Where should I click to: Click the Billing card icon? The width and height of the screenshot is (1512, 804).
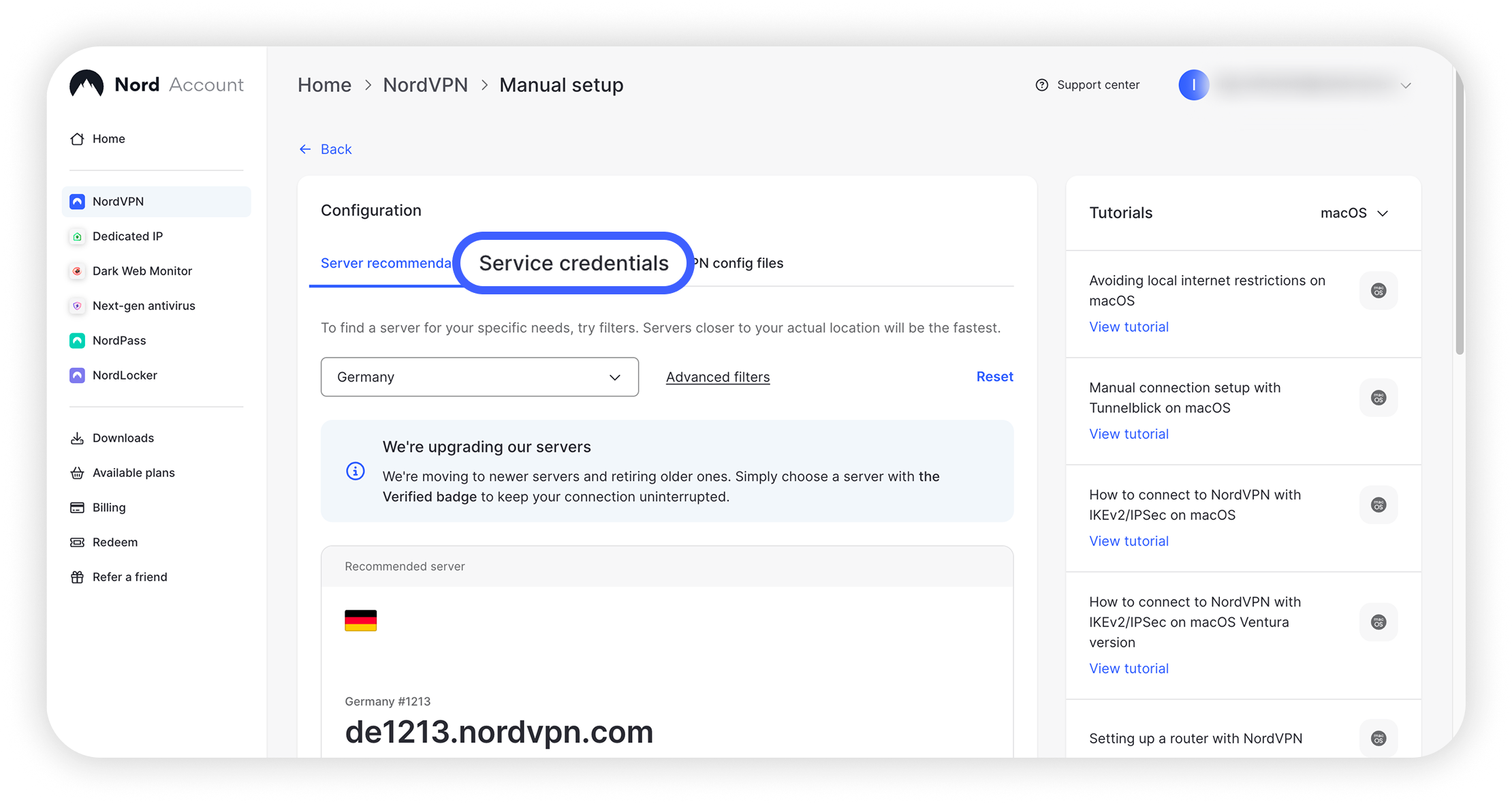tap(78, 508)
